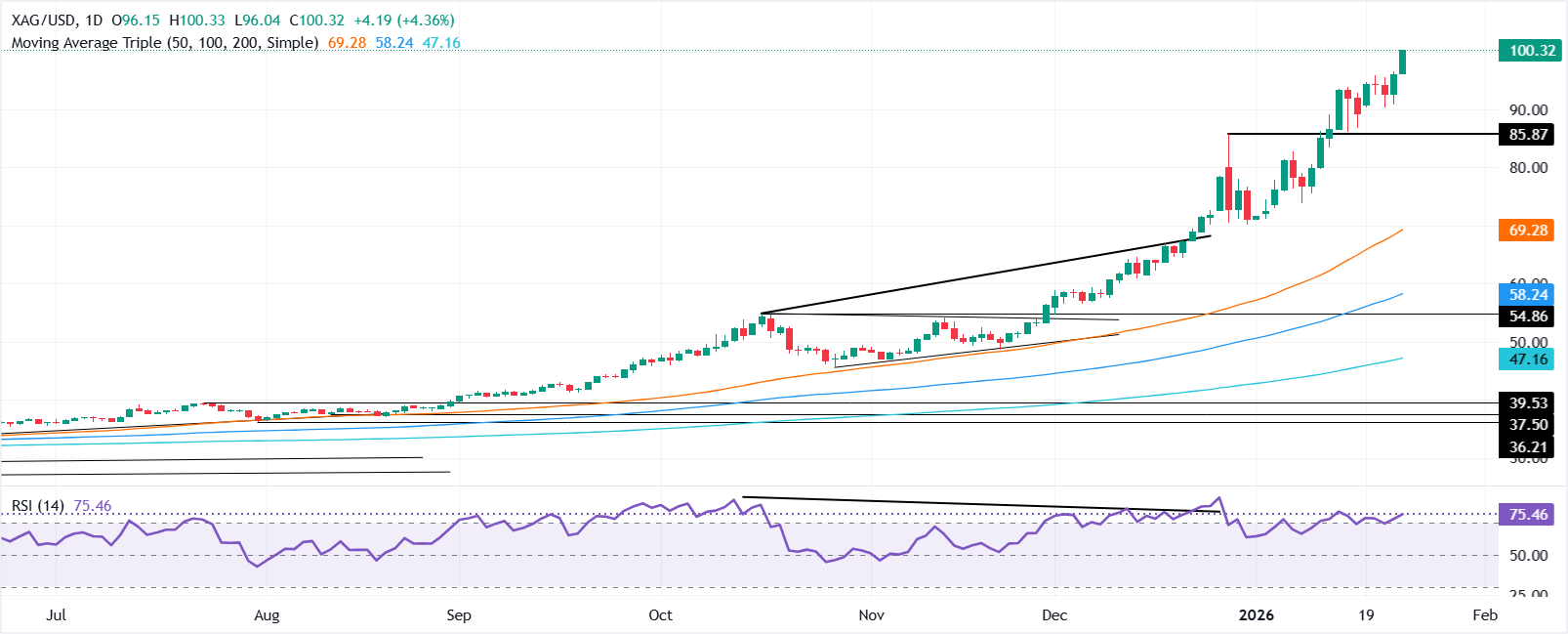Select the 90.00 price scale label

tap(1528, 110)
